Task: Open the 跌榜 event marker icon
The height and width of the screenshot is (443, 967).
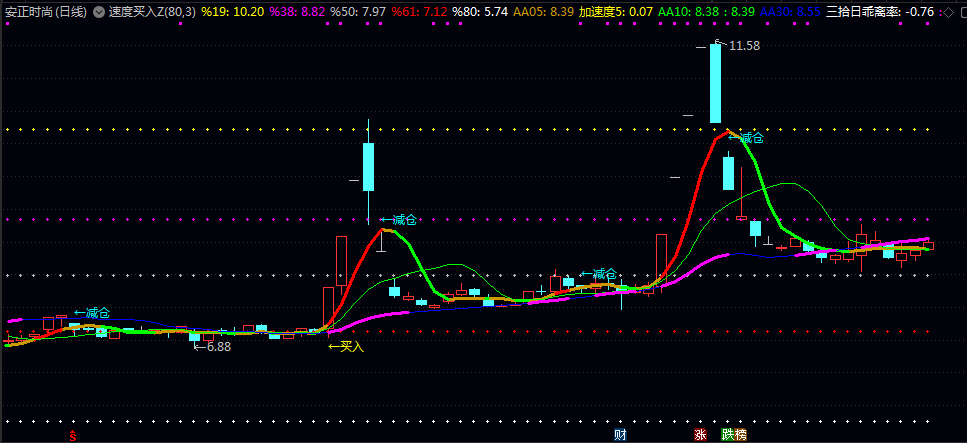Action: (734, 434)
